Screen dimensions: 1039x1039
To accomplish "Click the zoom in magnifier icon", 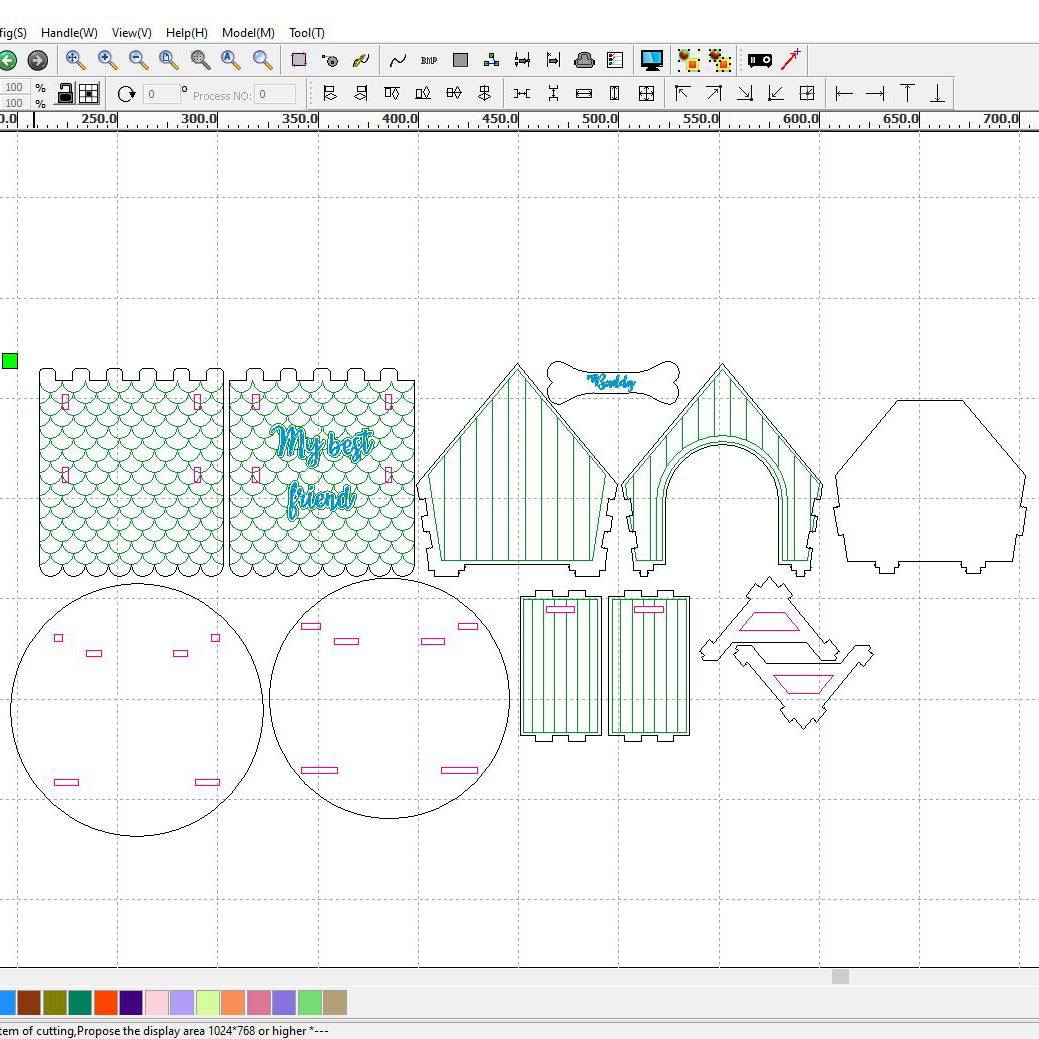I will click(x=107, y=60).
